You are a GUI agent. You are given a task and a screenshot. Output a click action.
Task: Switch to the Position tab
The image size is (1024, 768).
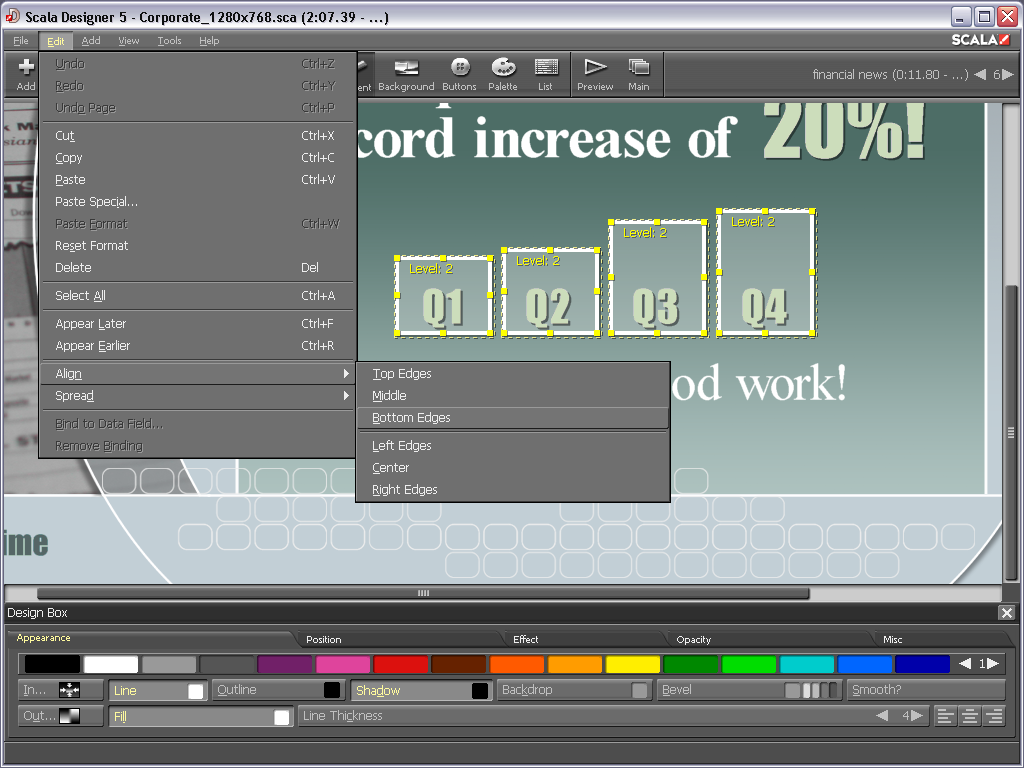pos(324,639)
